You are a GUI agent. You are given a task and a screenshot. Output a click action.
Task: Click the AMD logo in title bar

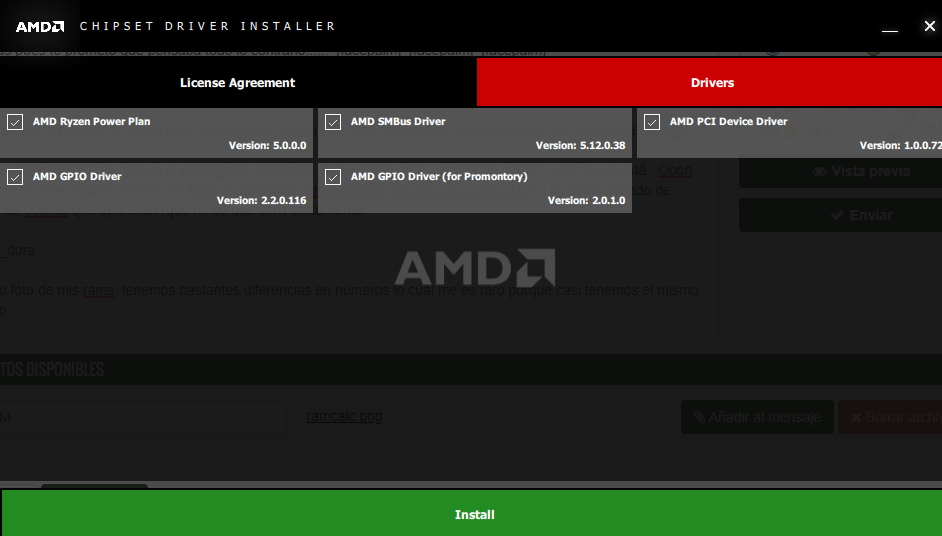point(40,26)
